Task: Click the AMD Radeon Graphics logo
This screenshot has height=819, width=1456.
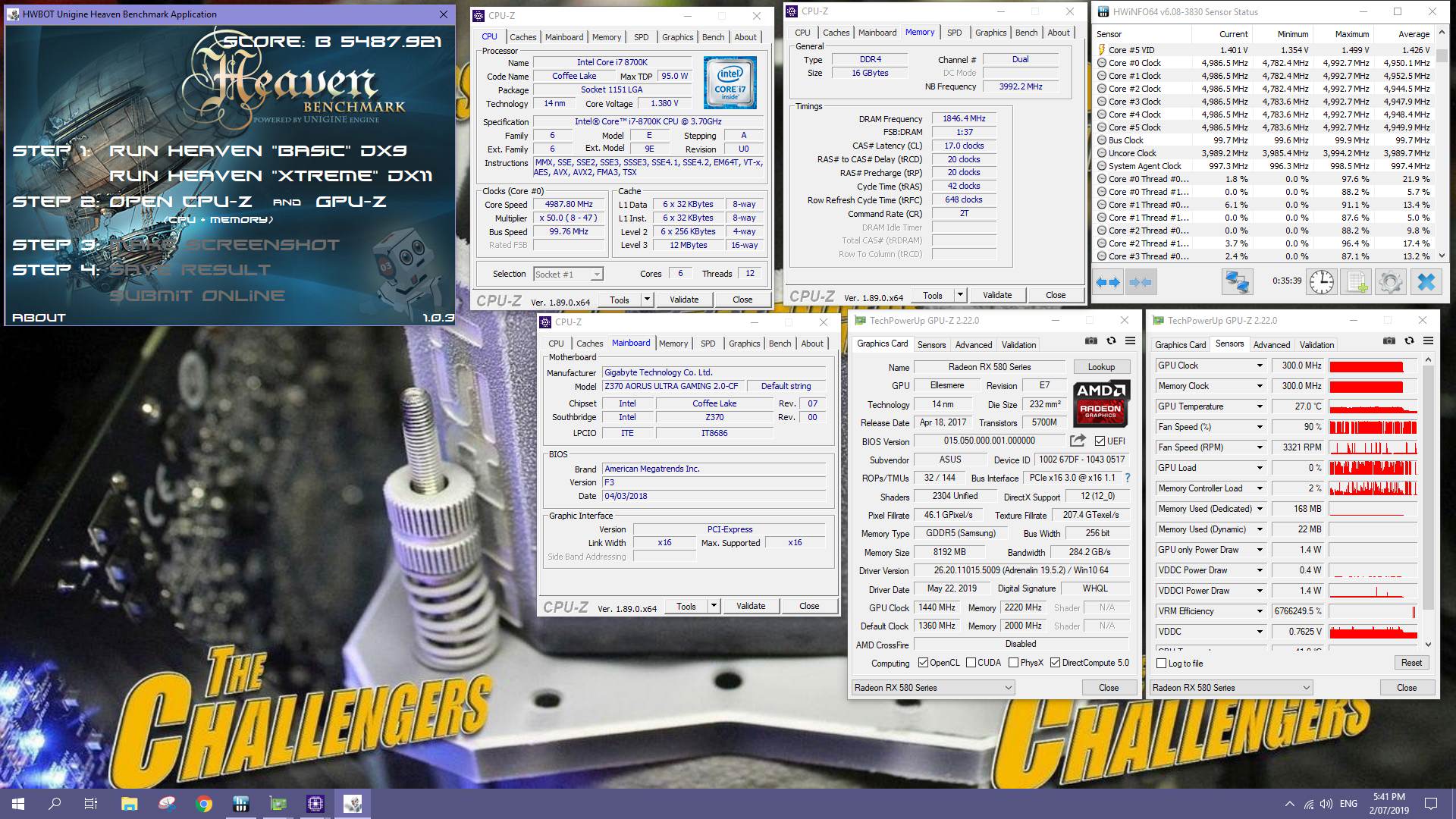Action: [1101, 403]
